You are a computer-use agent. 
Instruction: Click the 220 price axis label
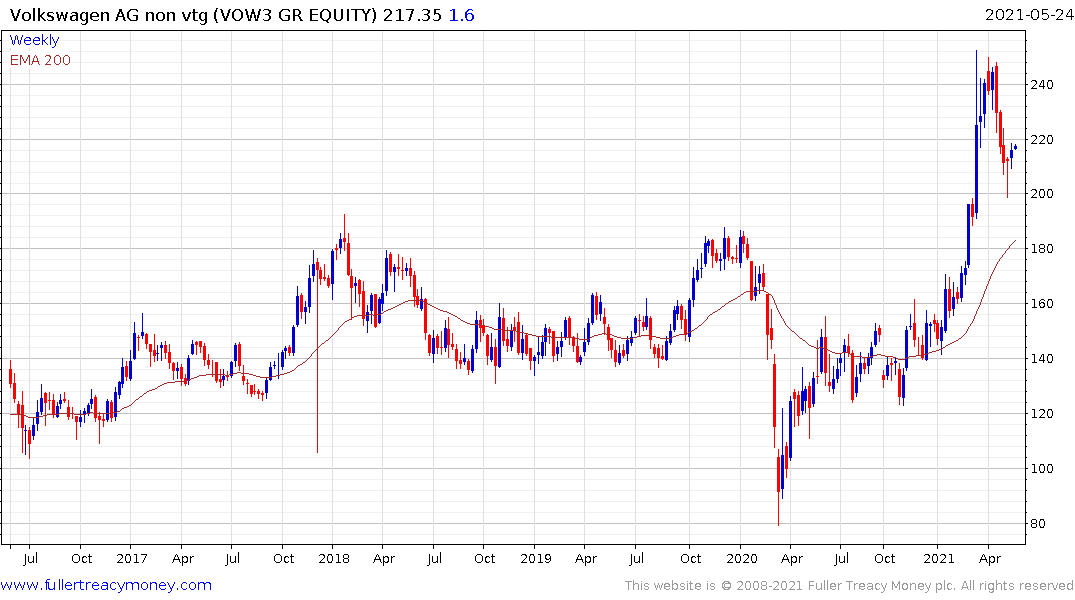coord(1042,139)
